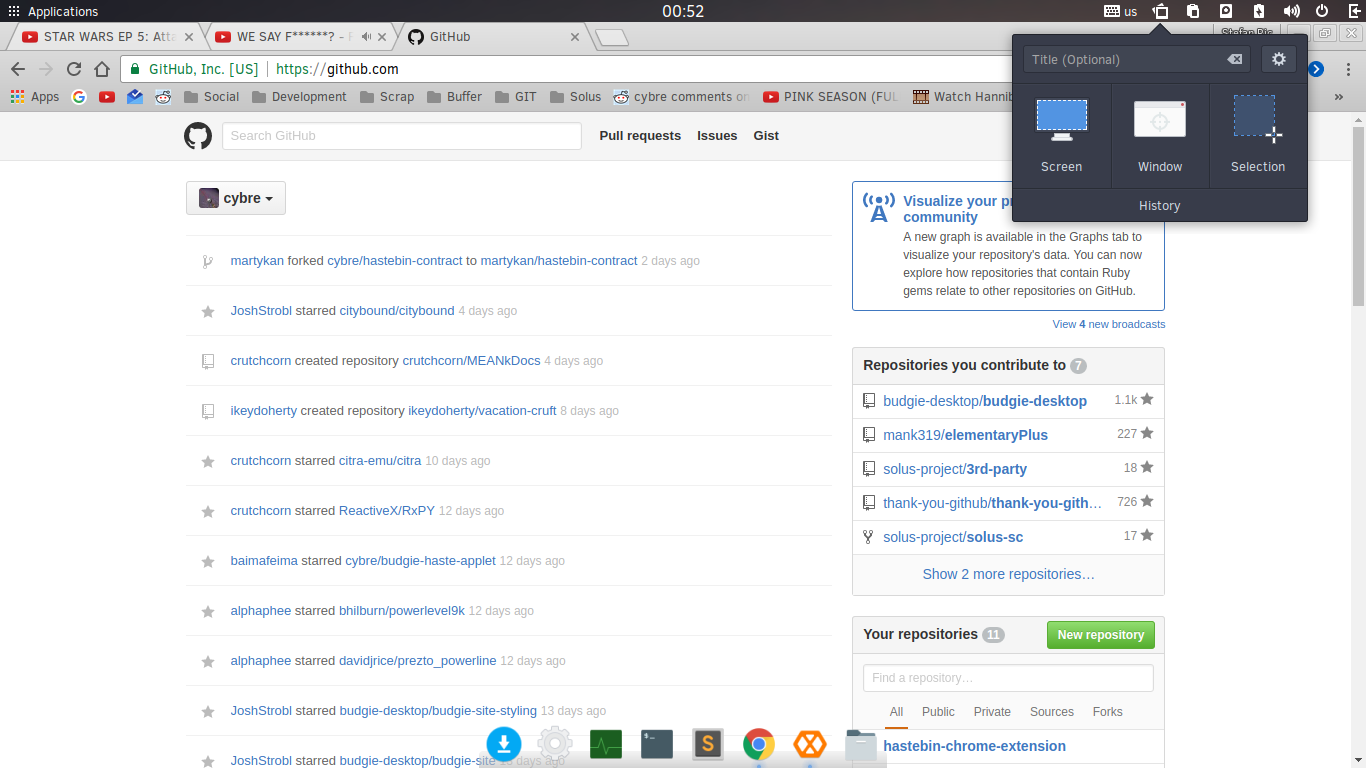Expand the Buffer bookmarks folder
Viewport: 1366px width, 768px height.
coord(454,97)
